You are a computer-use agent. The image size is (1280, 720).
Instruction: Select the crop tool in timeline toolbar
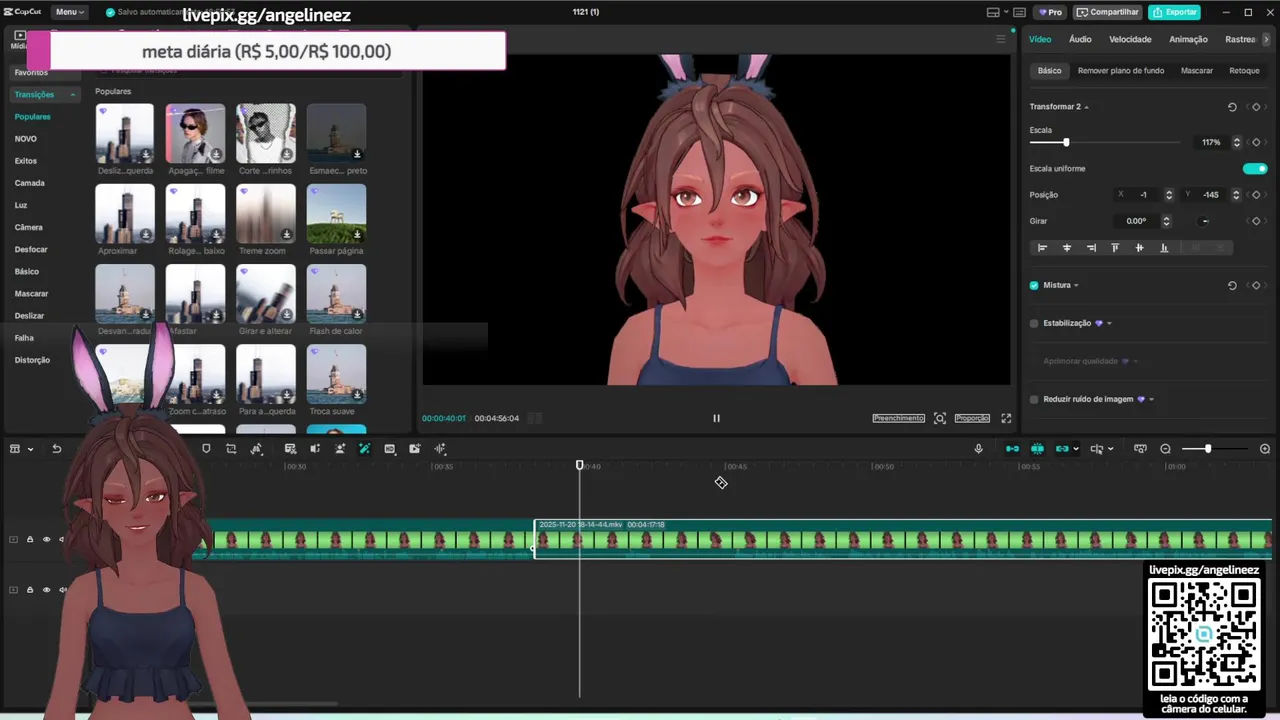231,449
